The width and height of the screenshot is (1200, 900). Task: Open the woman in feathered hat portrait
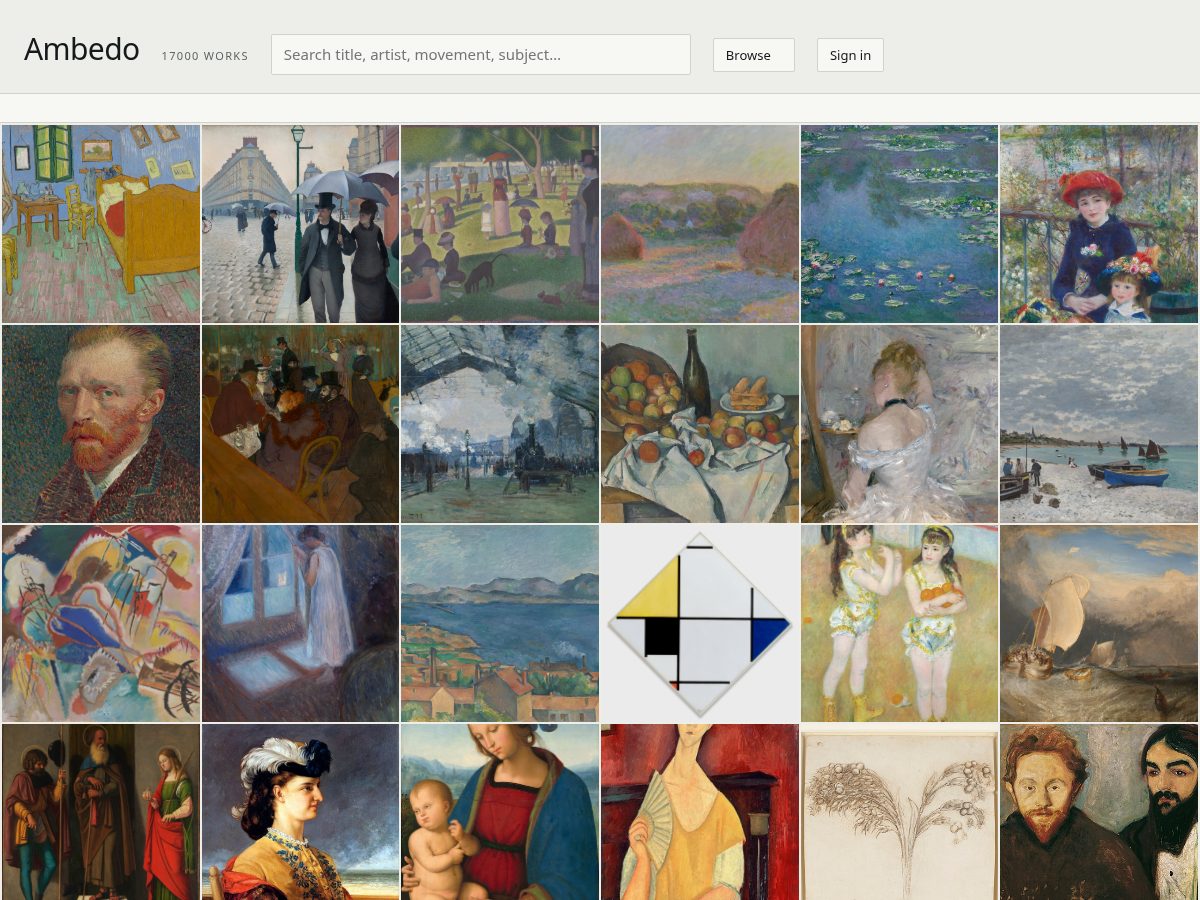pos(301,812)
